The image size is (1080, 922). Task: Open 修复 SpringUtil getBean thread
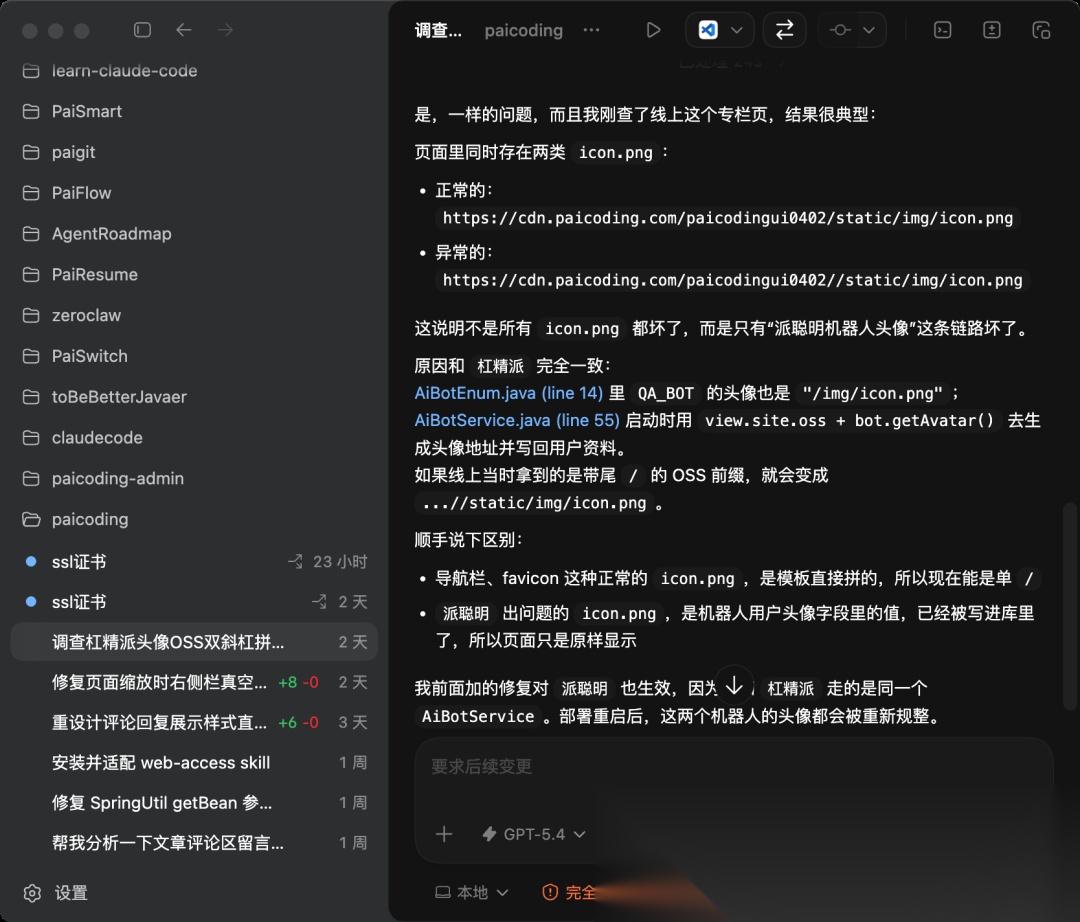point(194,802)
